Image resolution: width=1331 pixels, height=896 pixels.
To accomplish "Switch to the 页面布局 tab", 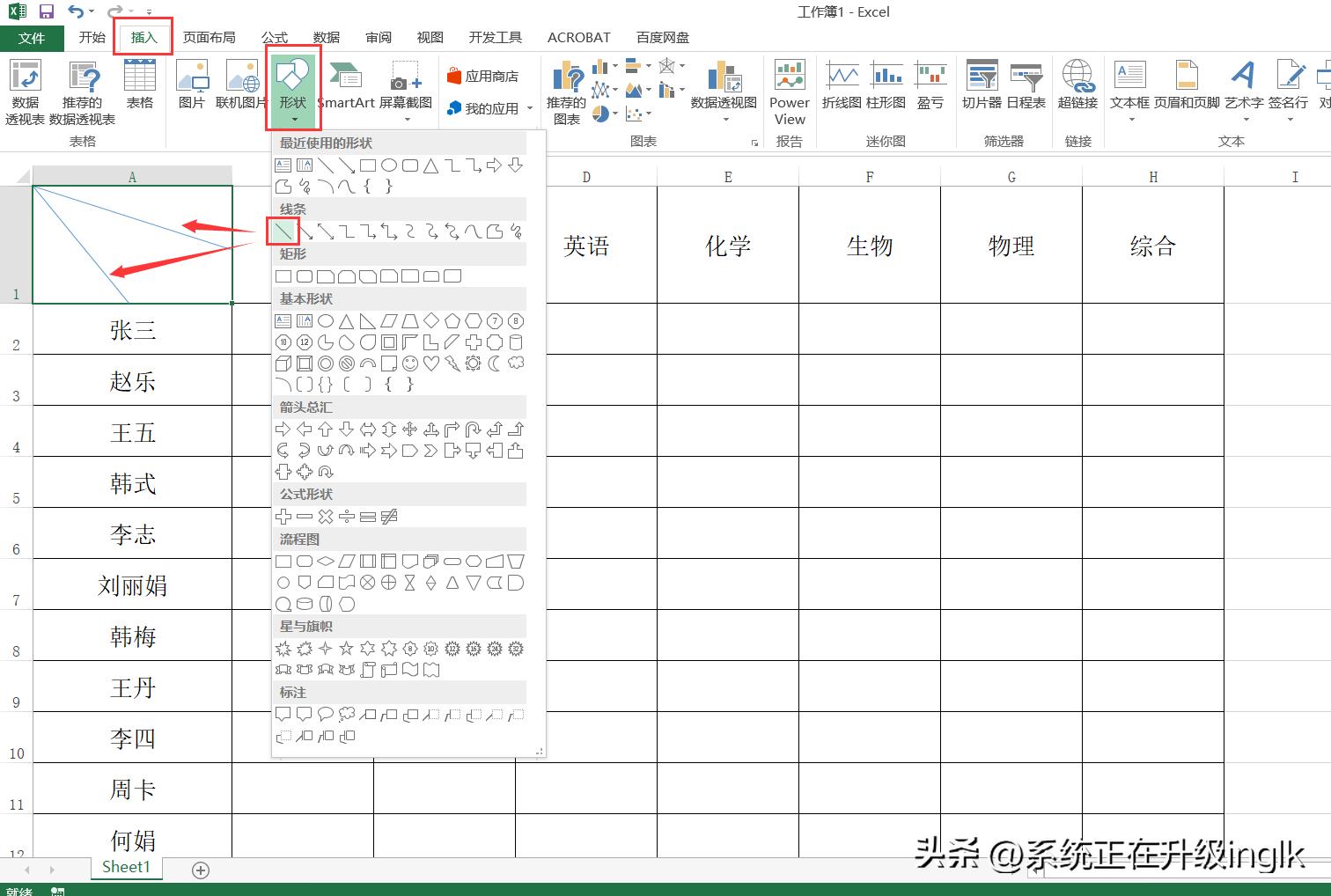I will [x=209, y=37].
